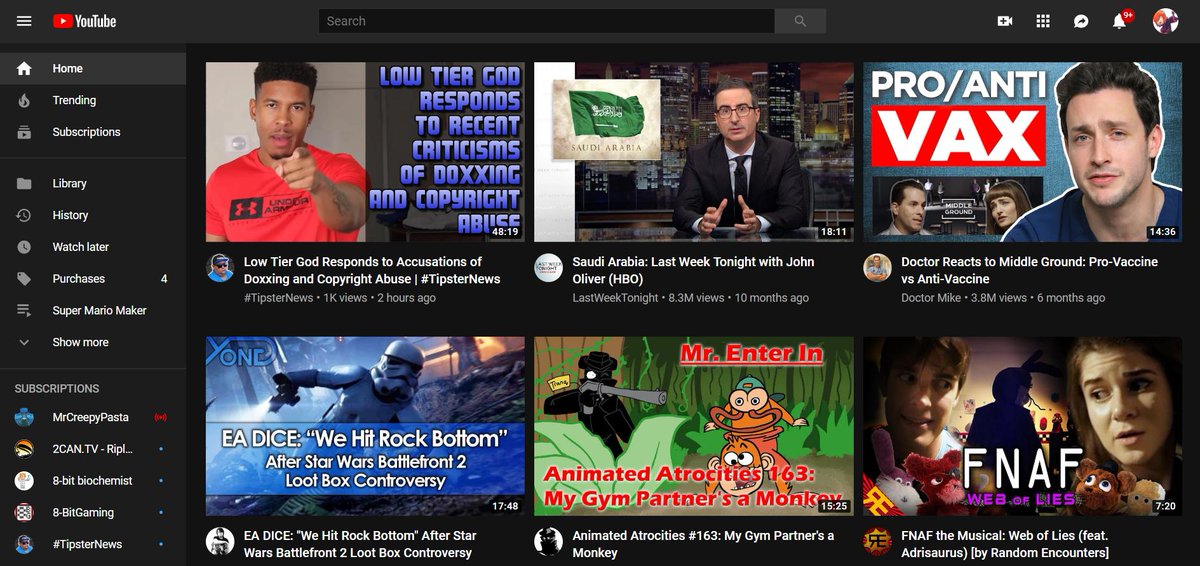Open the YouTube apps grid icon
Image resolution: width=1200 pixels, height=566 pixels.
[x=1043, y=21]
